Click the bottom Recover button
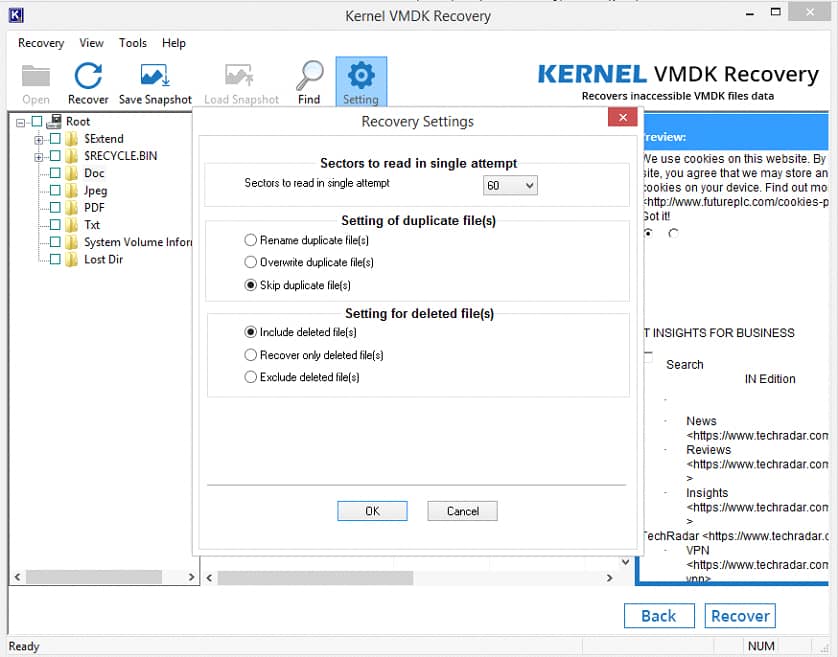 coord(740,616)
